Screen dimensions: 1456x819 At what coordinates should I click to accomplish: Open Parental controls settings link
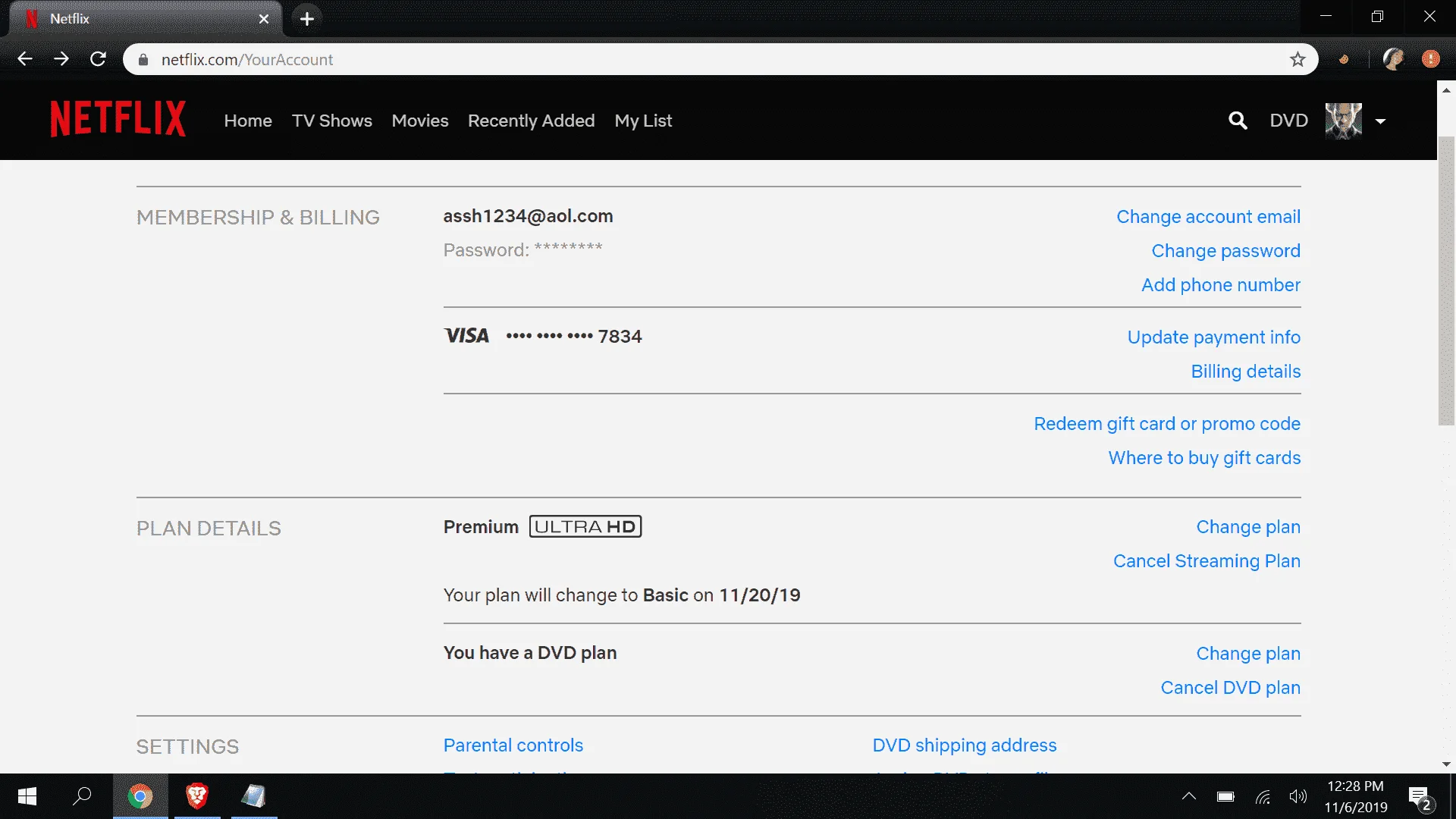(513, 745)
